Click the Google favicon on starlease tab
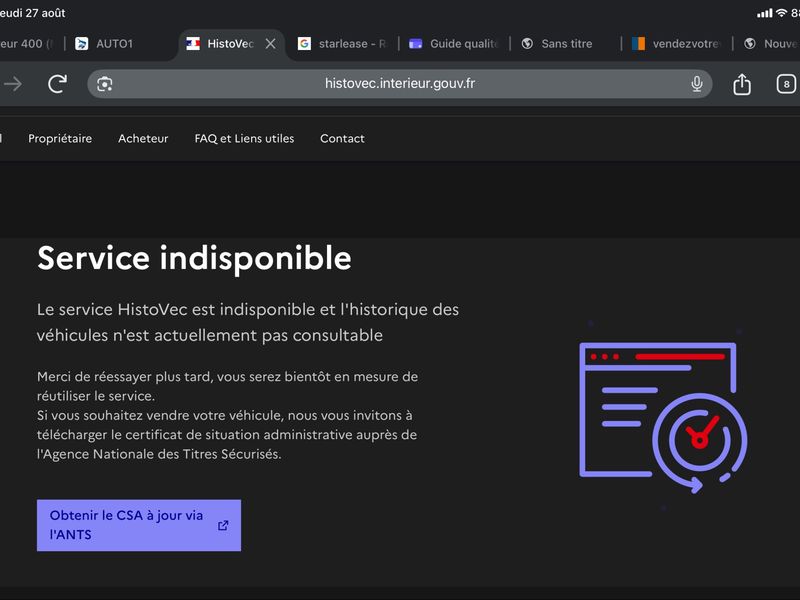Viewport: 800px width, 600px height. pyautogui.click(x=304, y=44)
